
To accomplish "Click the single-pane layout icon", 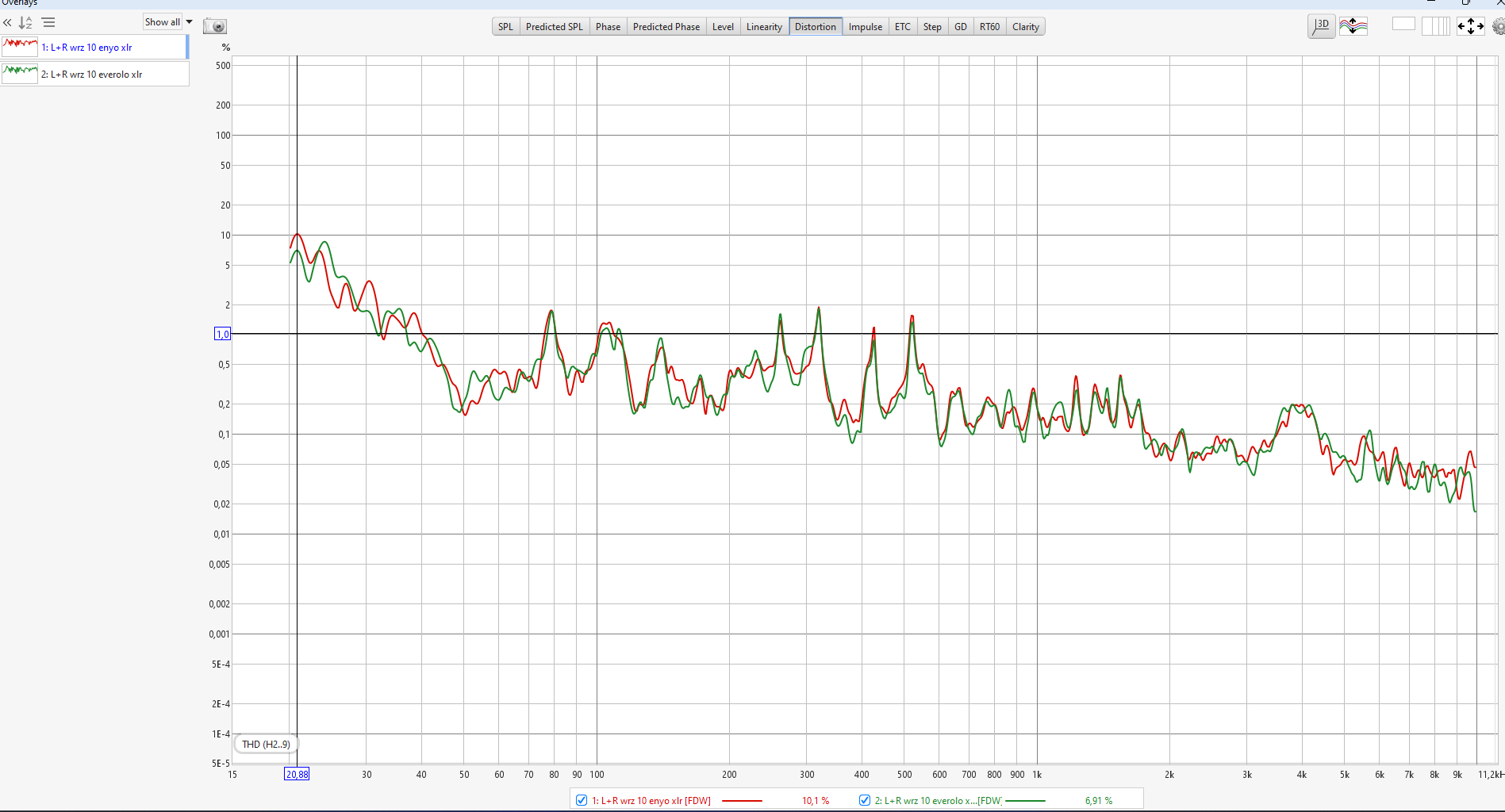I will (1403, 25).
